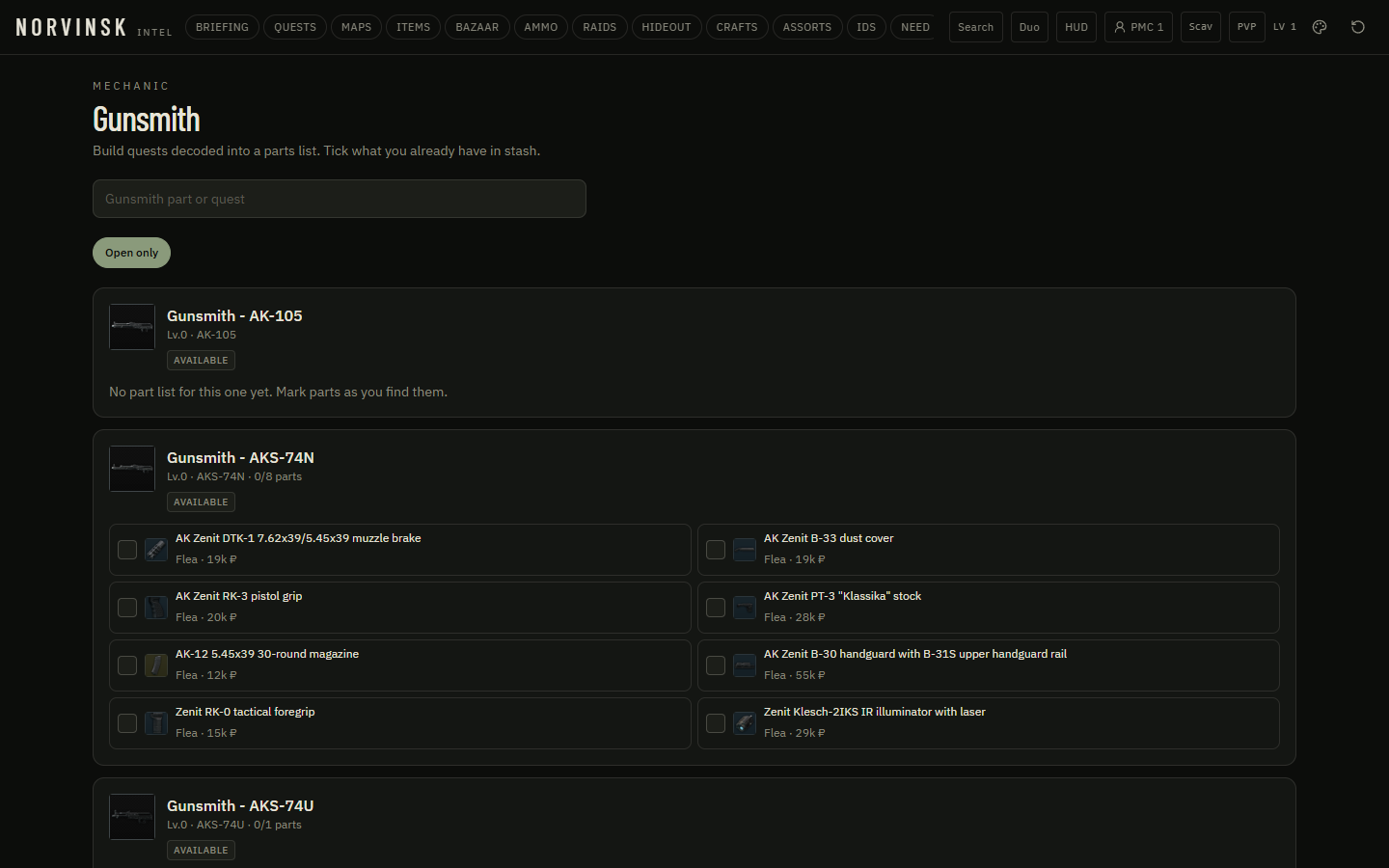Click the Klesch-2IKS illuminator item icon

pos(745,723)
